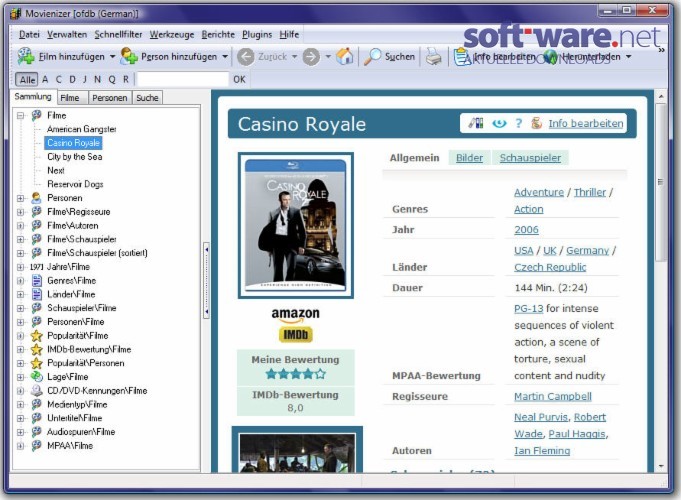Filter list by letter Q
Viewport: 681px width, 500px height.
112,79
